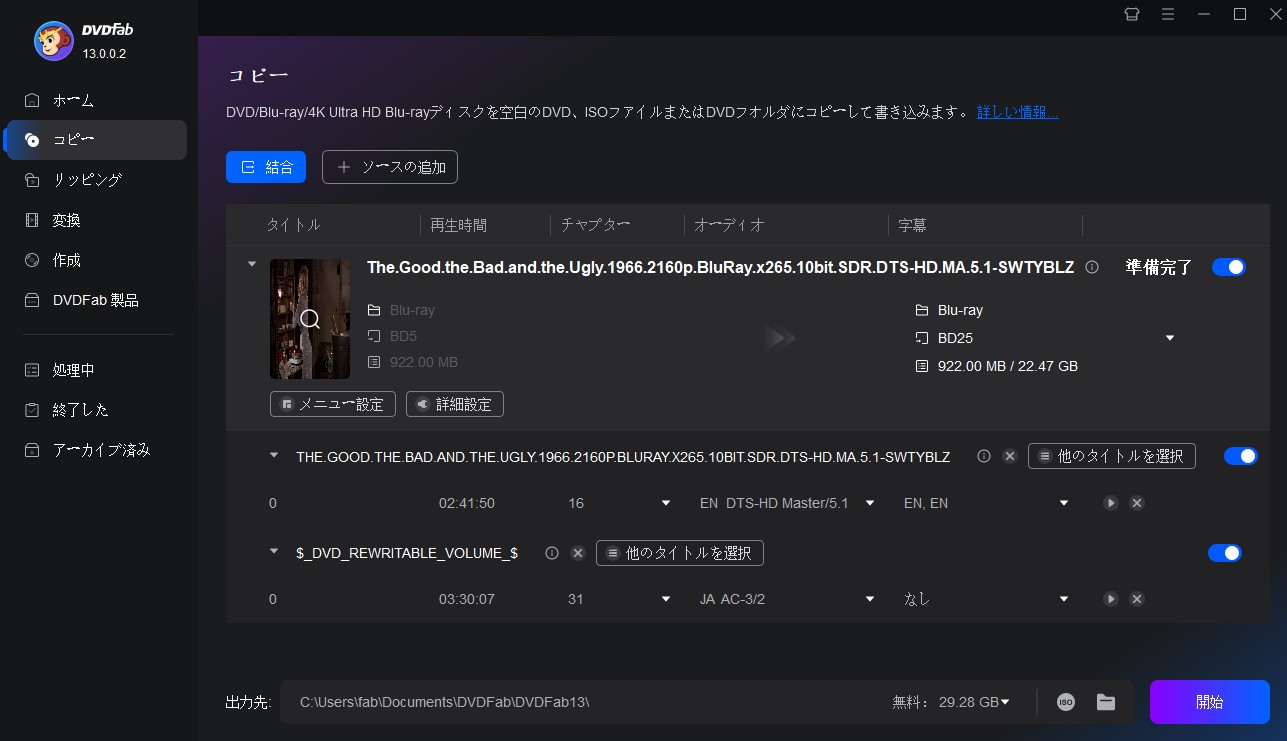Delete the 03:30:07 row with its X icon

tap(1137, 599)
